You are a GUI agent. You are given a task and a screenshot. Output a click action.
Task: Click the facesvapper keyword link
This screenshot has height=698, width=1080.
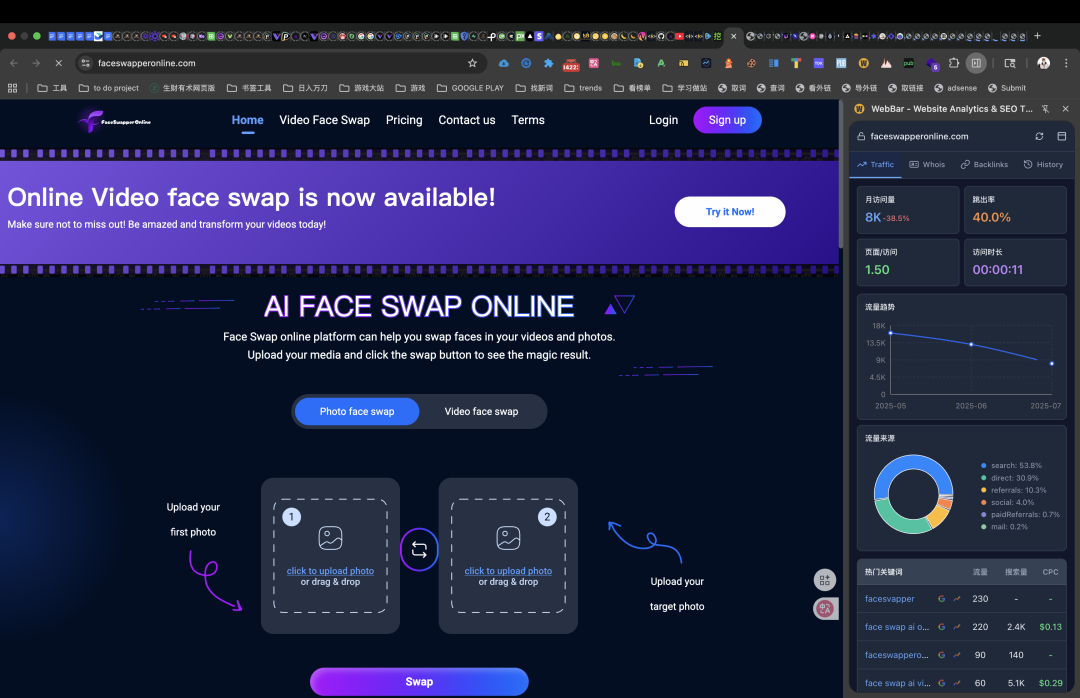pyautogui.click(x=890, y=599)
